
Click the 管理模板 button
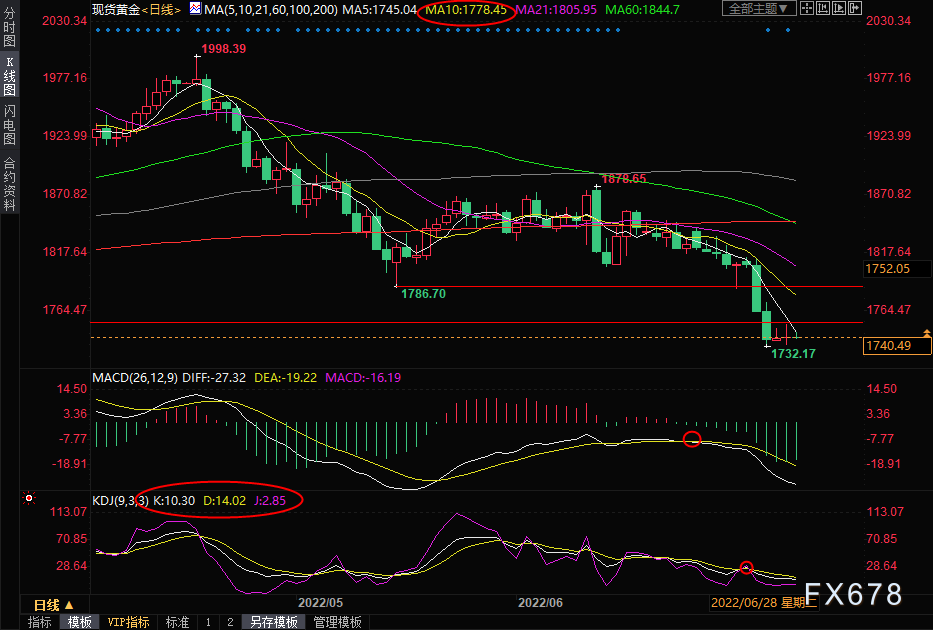pos(337,622)
